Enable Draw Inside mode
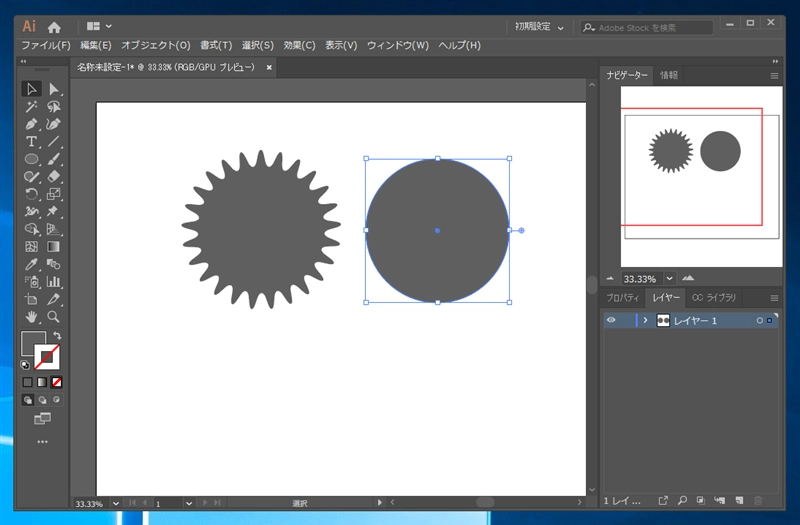800x525 pixels. click(x=57, y=400)
